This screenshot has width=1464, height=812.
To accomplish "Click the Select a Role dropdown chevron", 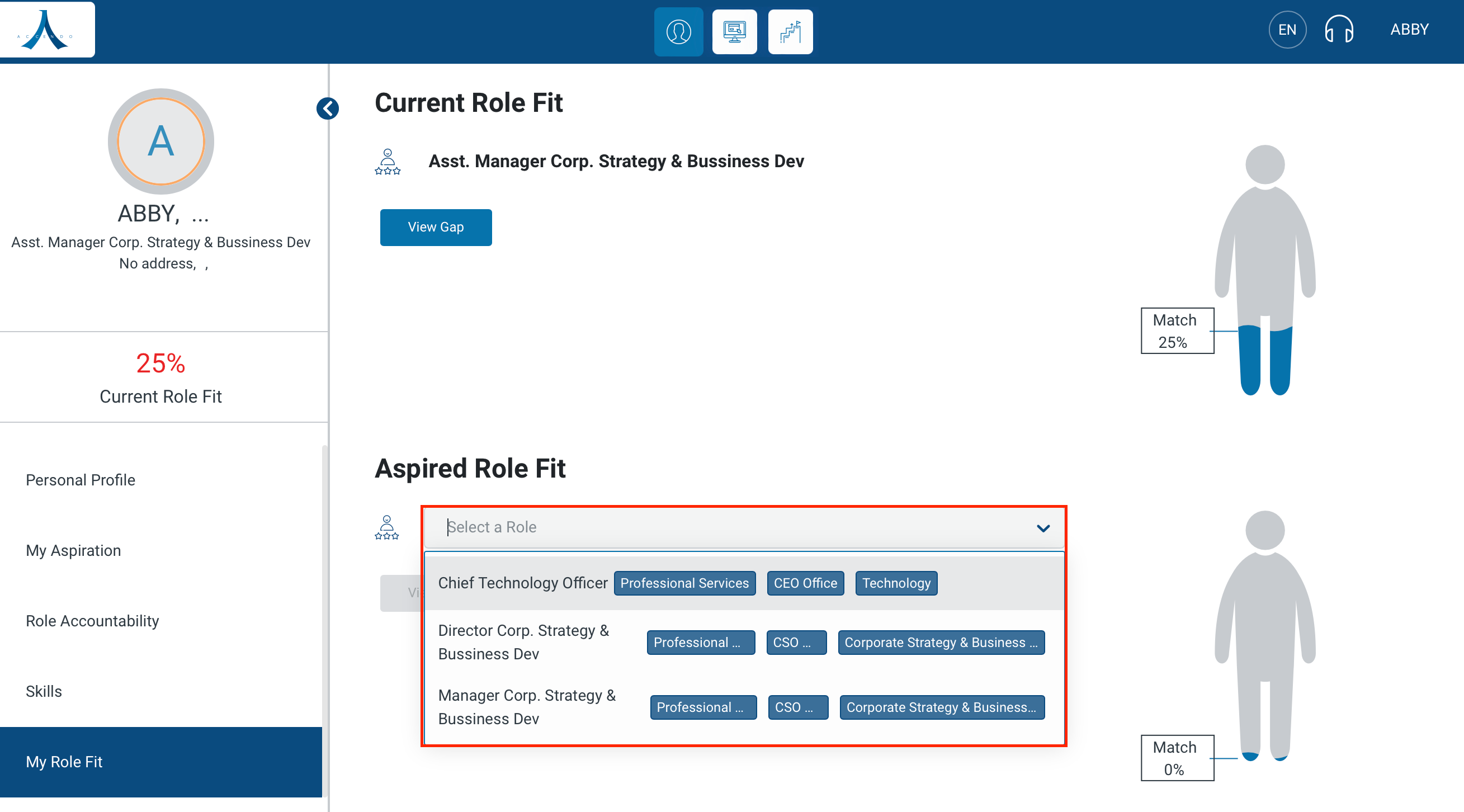I will point(1043,528).
